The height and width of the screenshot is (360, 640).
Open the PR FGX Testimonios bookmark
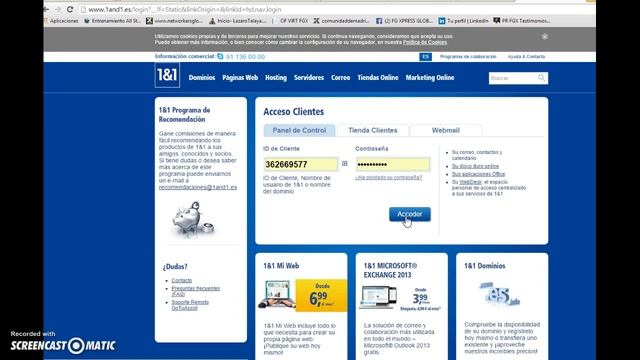click(522, 20)
